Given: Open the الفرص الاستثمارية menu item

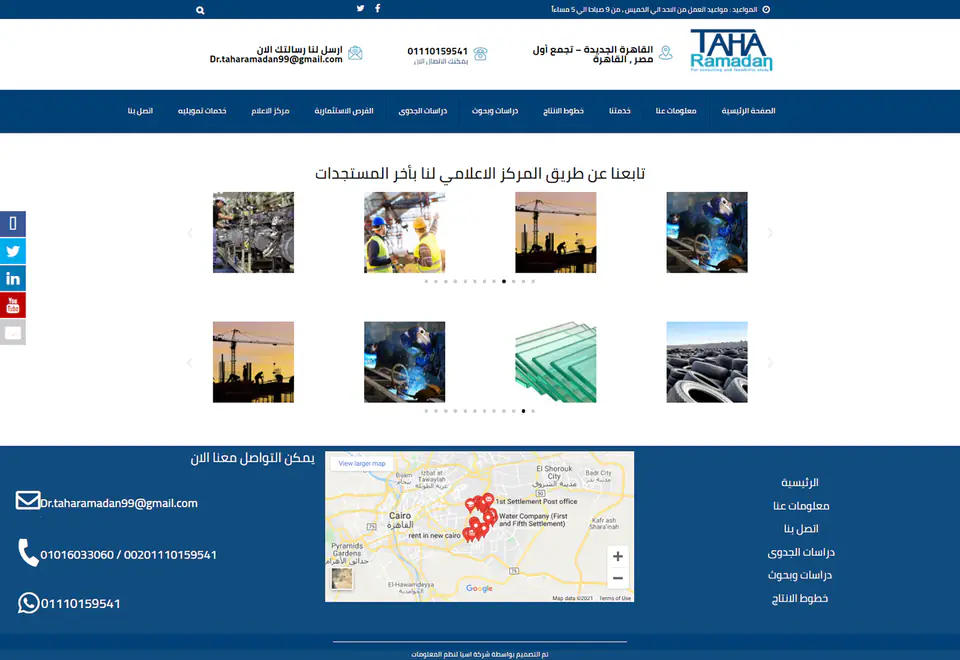Looking at the screenshot, I should tap(344, 111).
